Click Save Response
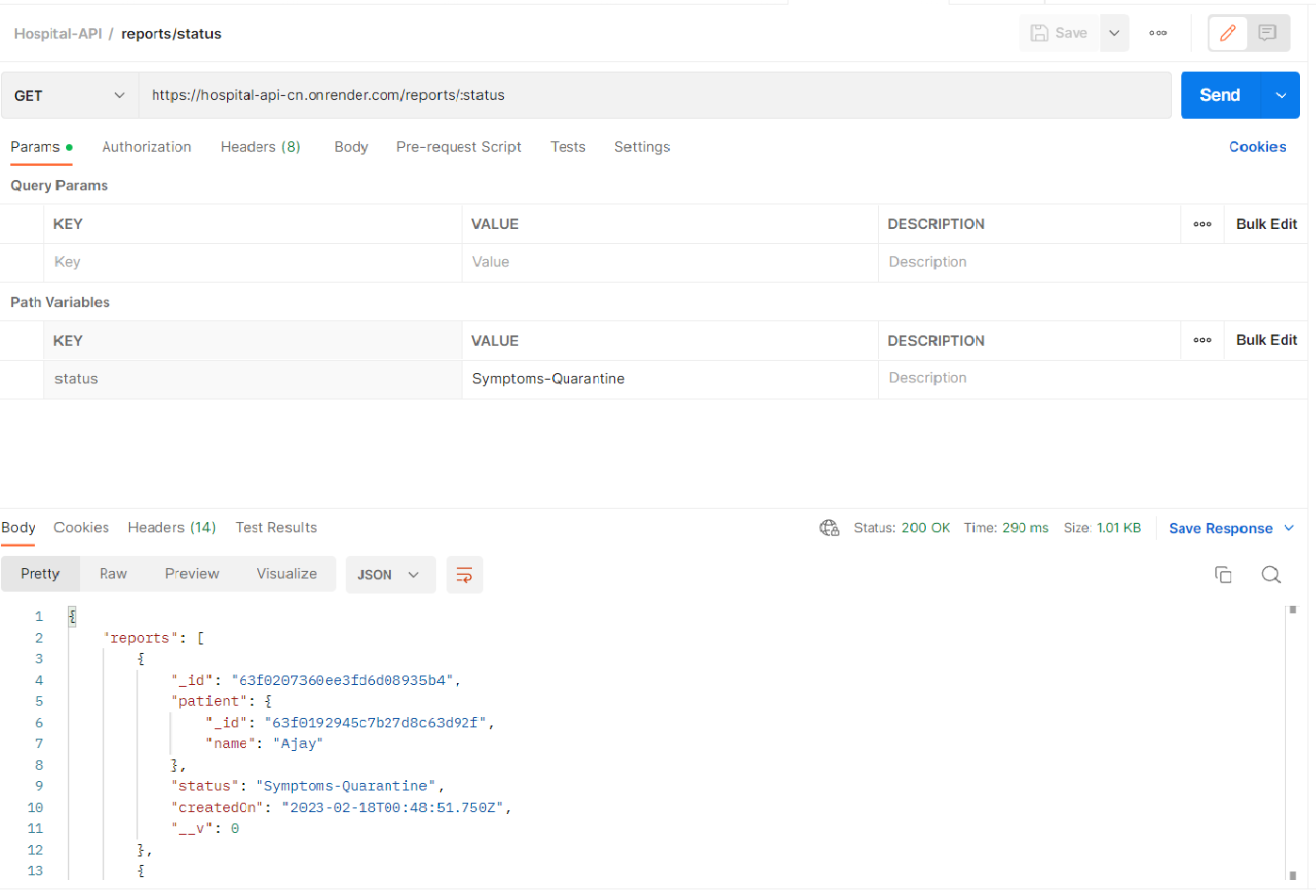The image size is (1316, 896). click(1221, 529)
